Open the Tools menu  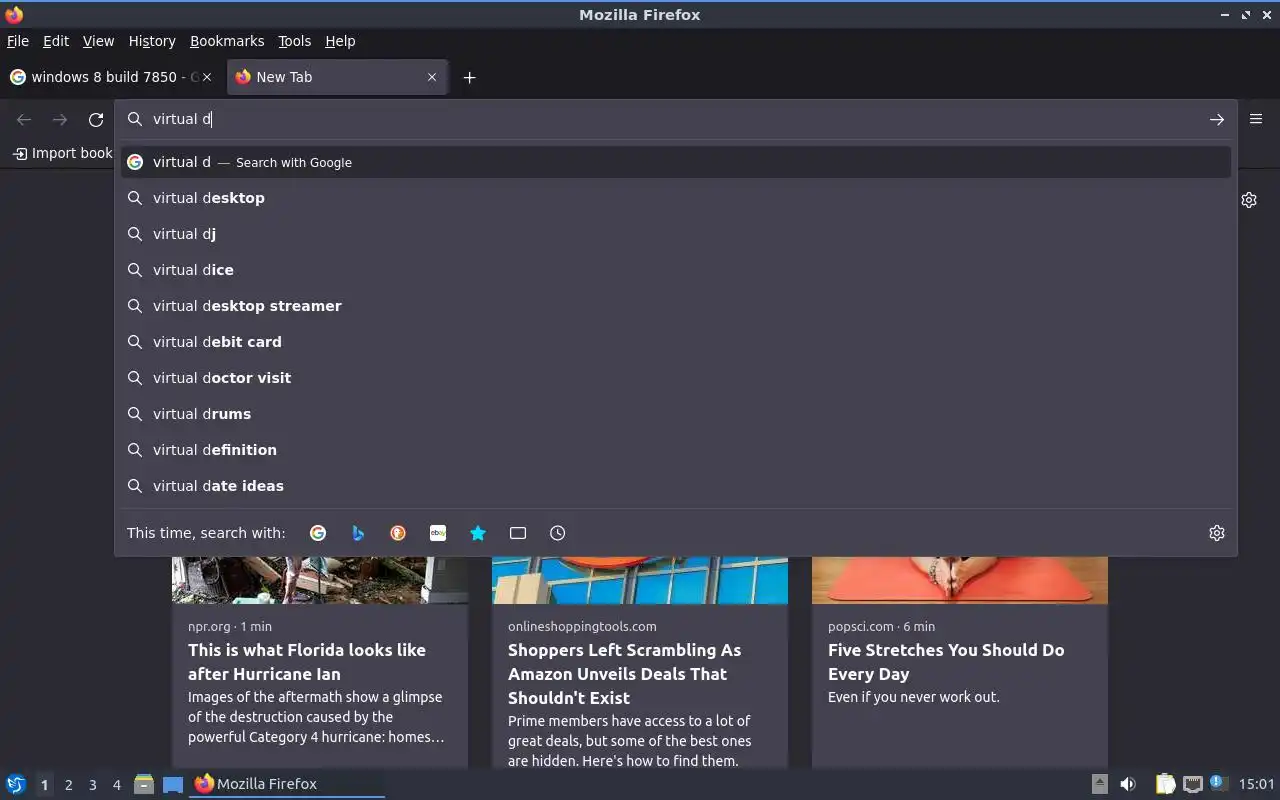pos(295,41)
